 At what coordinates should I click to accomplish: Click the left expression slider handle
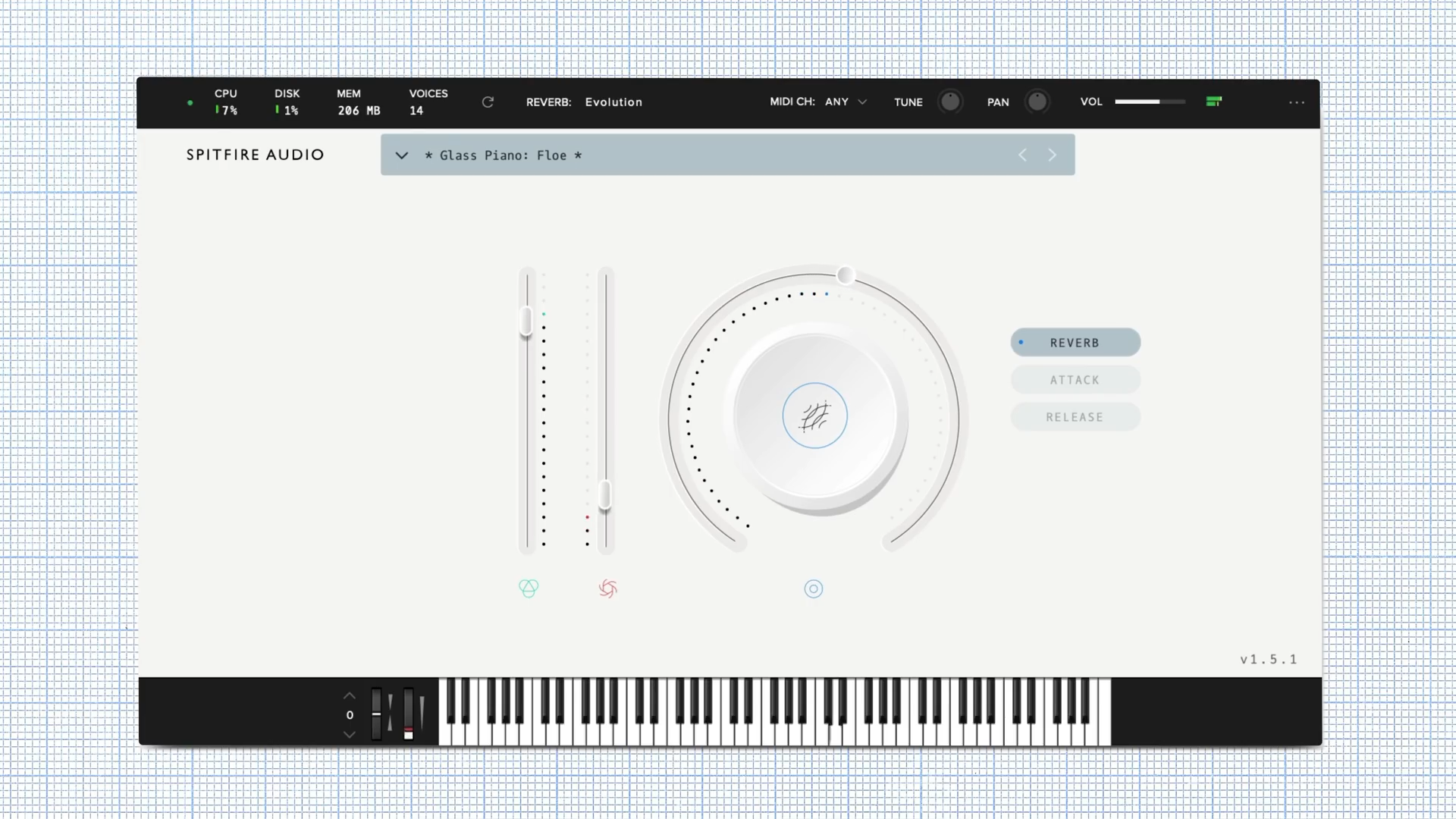pos(526,321)
